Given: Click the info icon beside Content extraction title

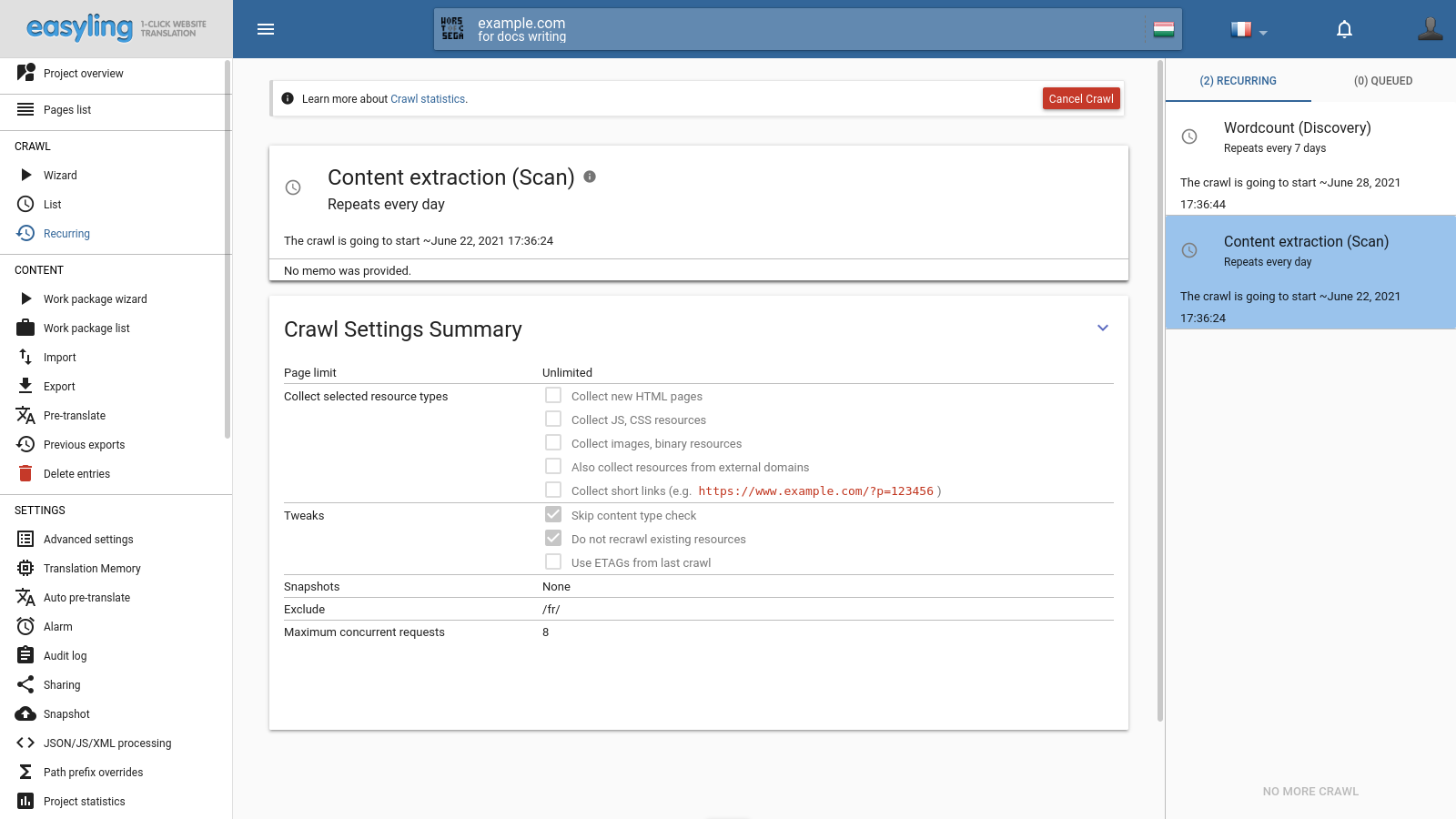Looking at the screenshot, I should tap(590, 177).
